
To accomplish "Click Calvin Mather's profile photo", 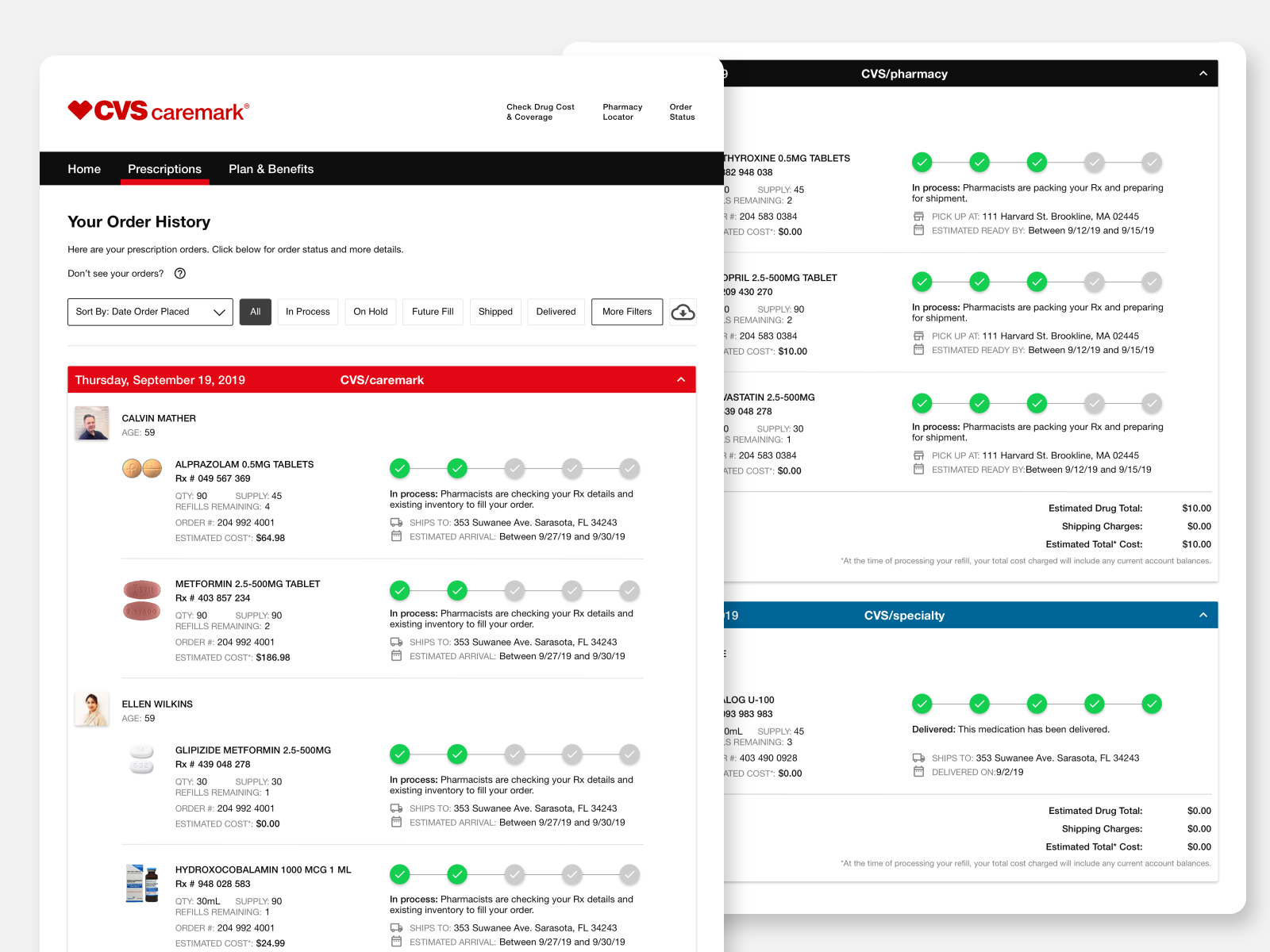I will (91, 424).
